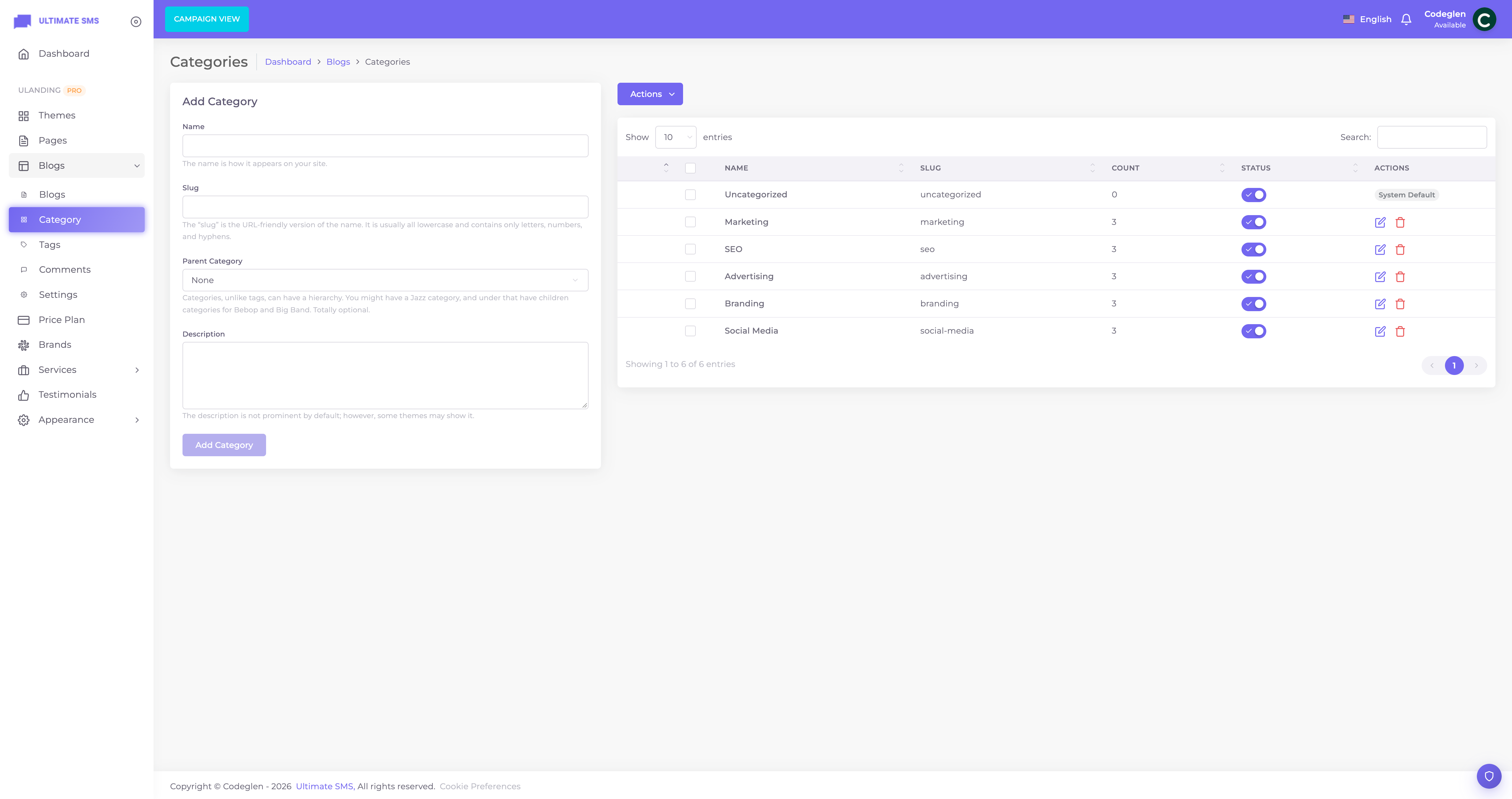
Task: Open Price Plan in the sidebar
Action: point(77,320)
